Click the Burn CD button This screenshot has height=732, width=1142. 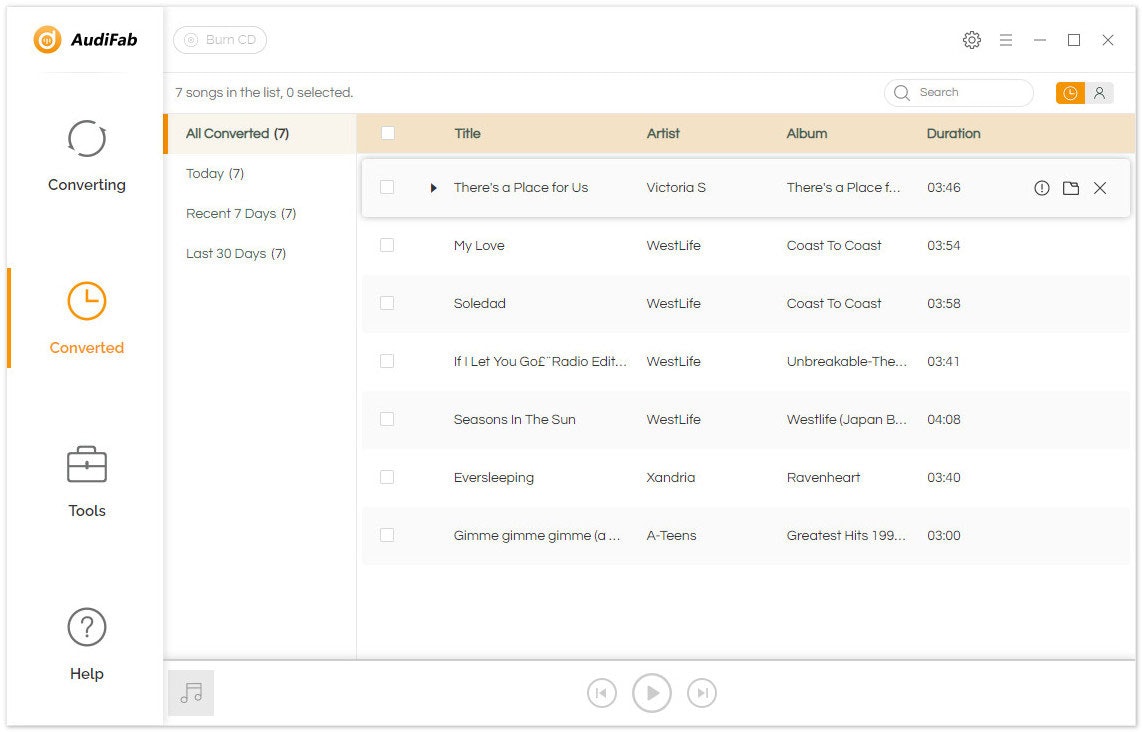pos(220,40)
